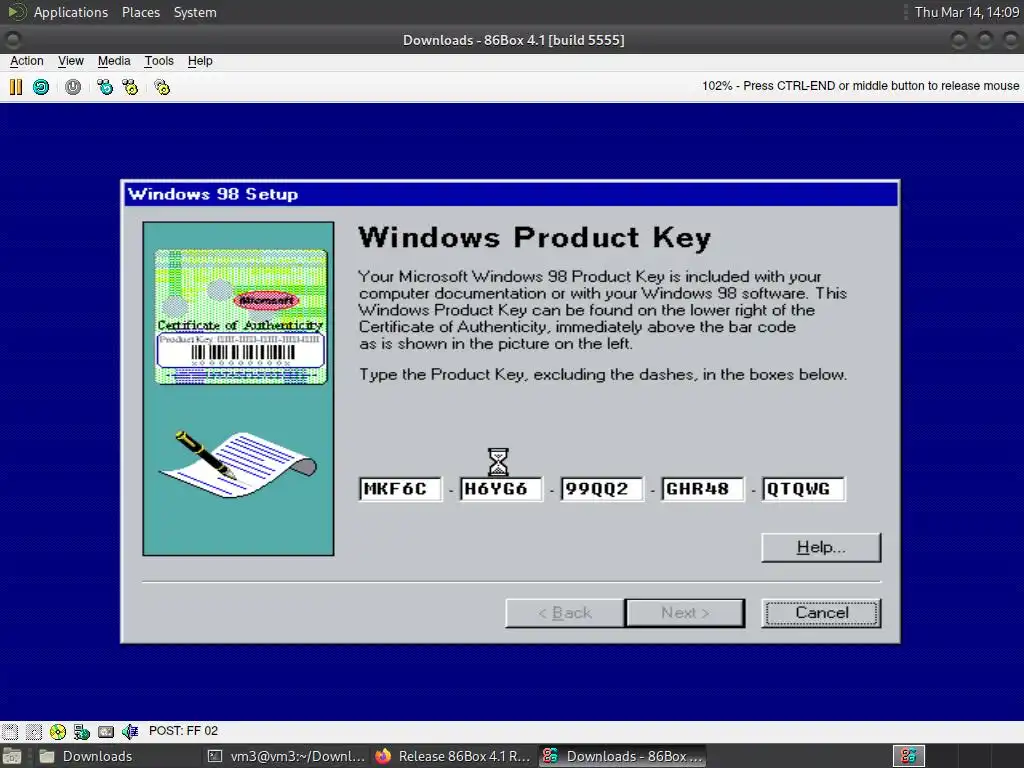1024x768 pixels.
Task: Open the Media menu
Action: click(x=114, y=61)
